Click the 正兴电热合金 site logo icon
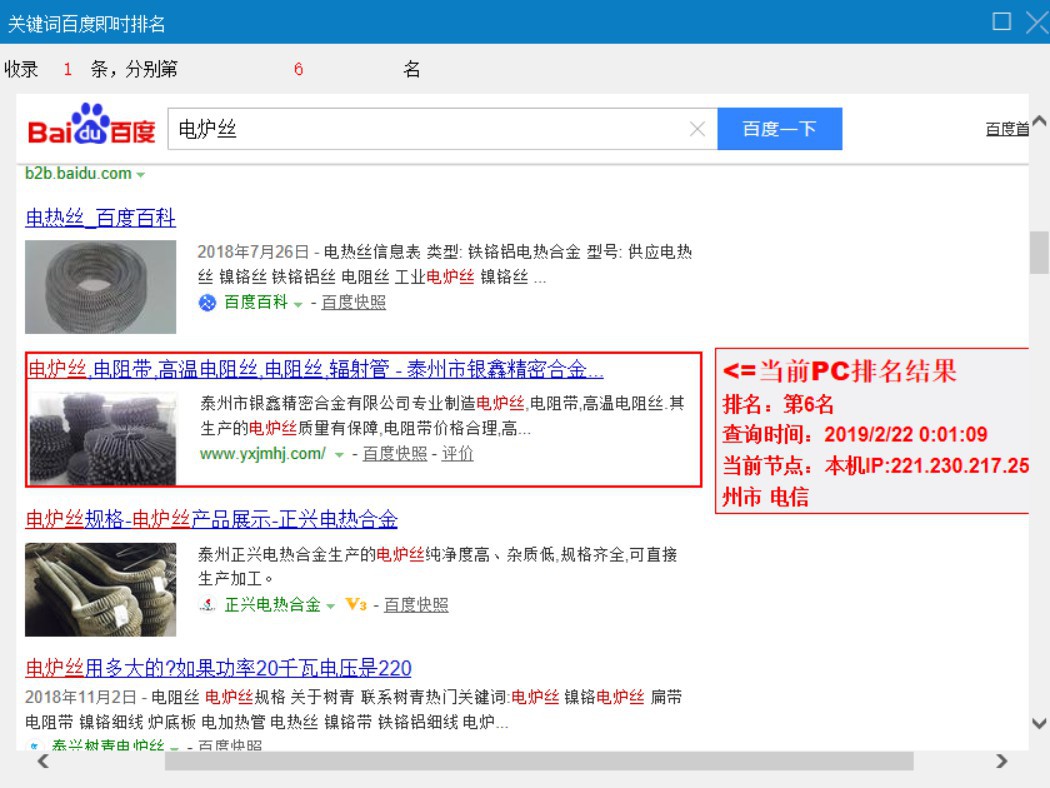The height and width of the screenshot is (788, 1050). [208, 605]
